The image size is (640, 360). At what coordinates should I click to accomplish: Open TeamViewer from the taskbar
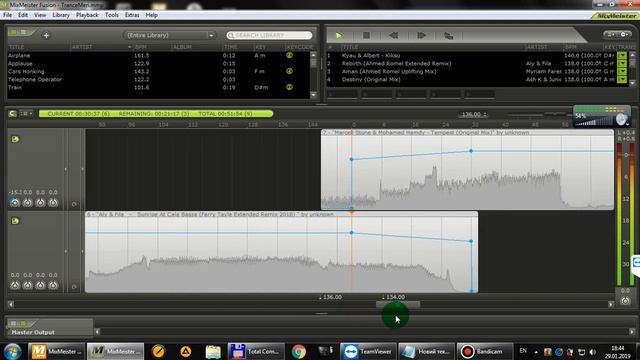(368, 351)
